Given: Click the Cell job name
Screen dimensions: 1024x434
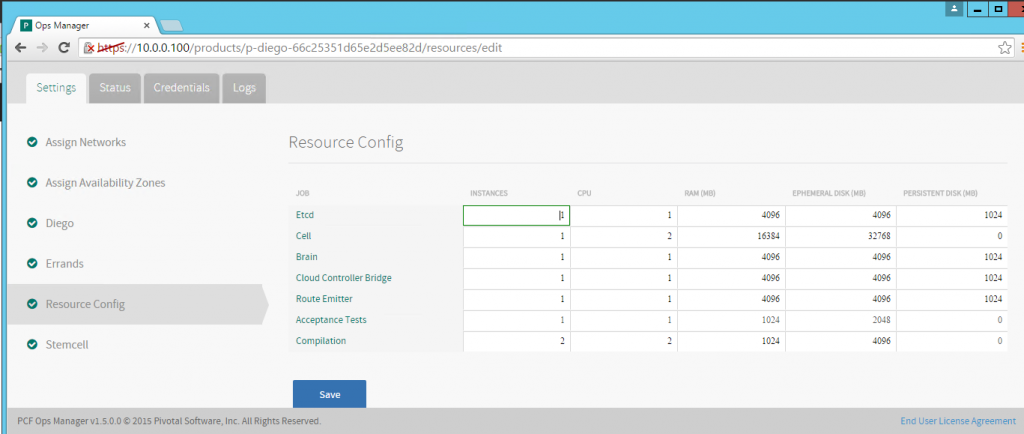Looking at the screenshot, I should 302,236.
